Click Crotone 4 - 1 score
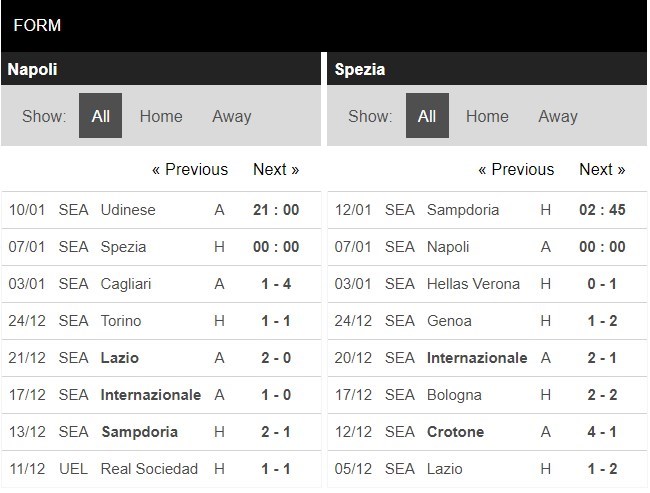The height and width of the screenshot is (493, 650). [601, 432]
